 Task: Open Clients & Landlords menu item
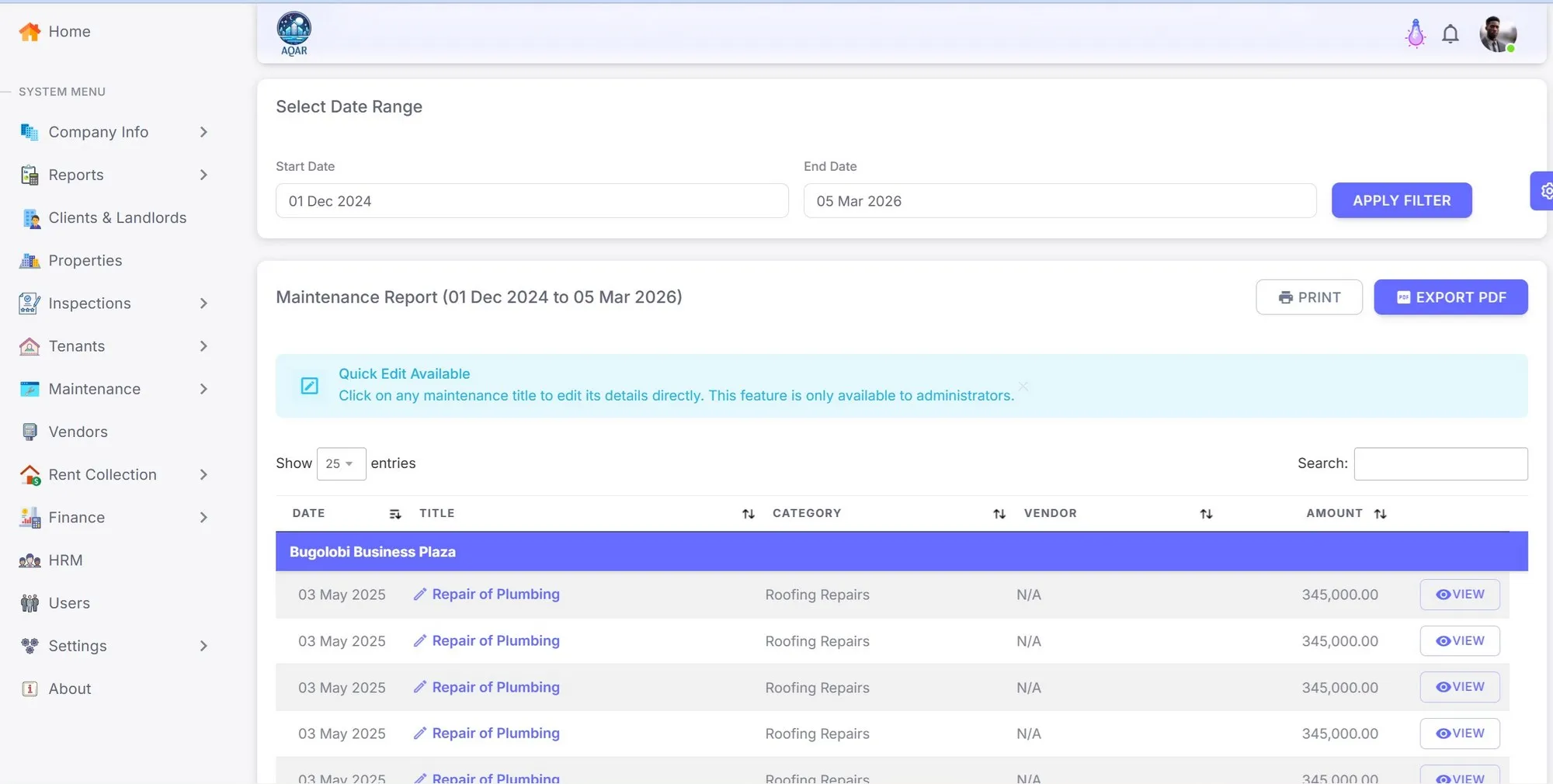117,218
